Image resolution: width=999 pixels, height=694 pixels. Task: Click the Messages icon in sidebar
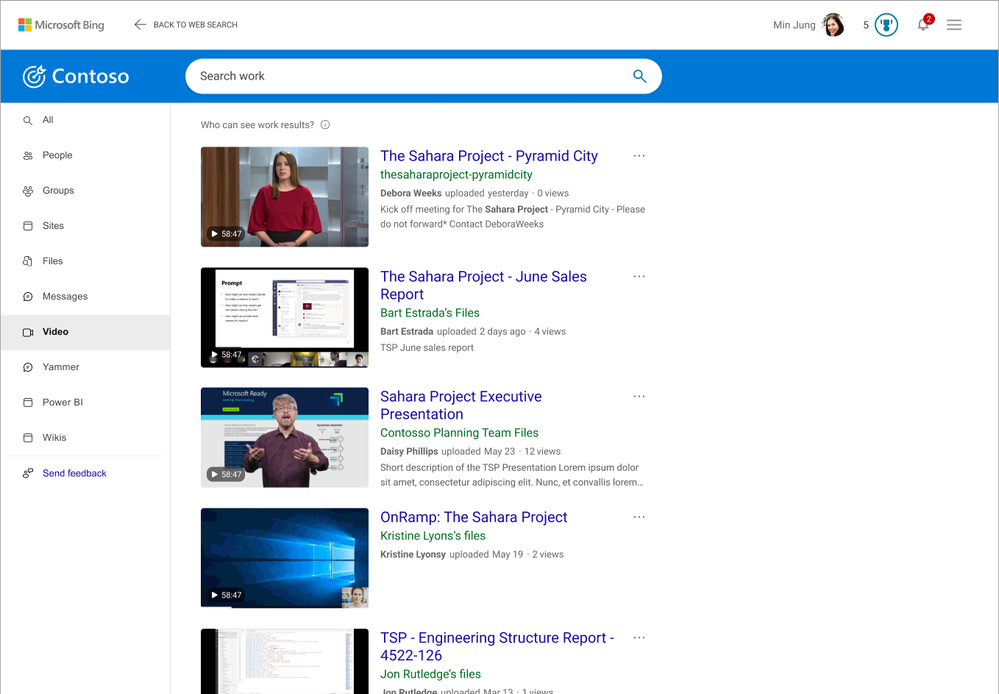(x=27, y=296)
